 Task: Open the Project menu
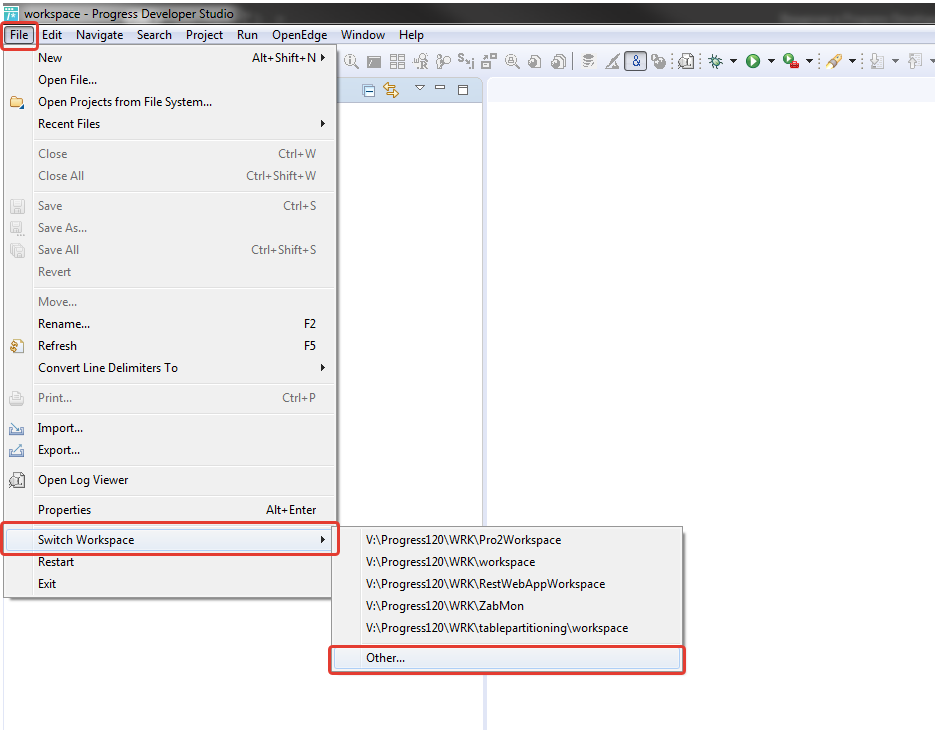pyautogui.click(x=204, y=35)
